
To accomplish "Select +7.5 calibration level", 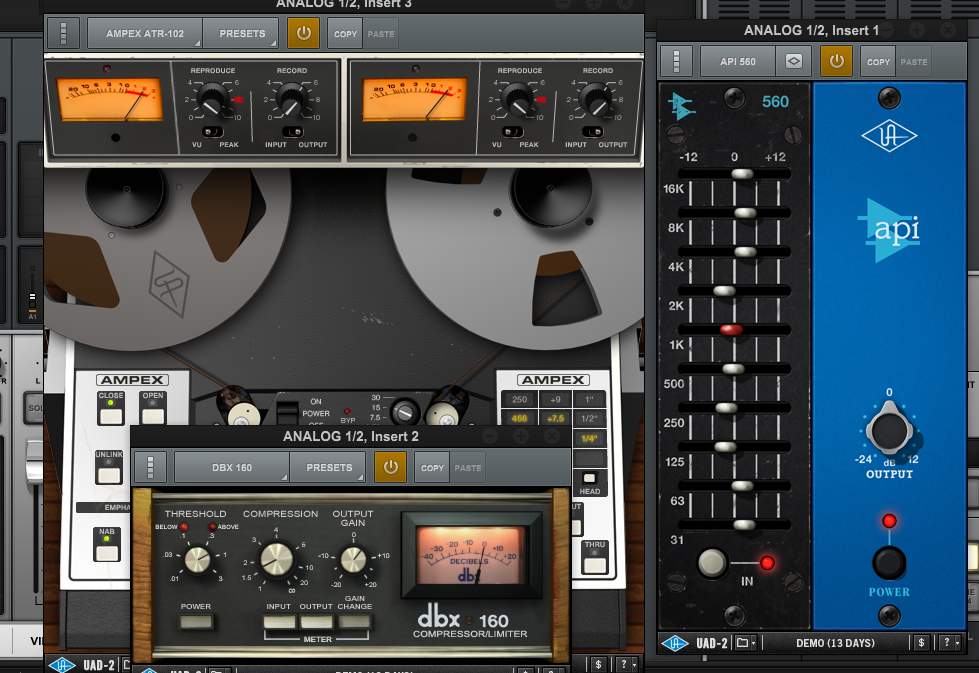I will pos(555,418).
